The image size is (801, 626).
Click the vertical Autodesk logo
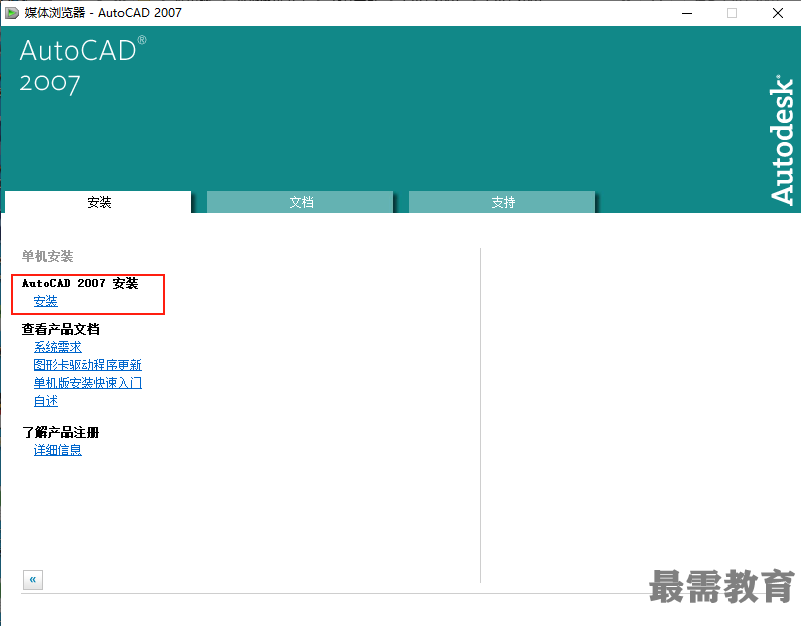point(782,141)
